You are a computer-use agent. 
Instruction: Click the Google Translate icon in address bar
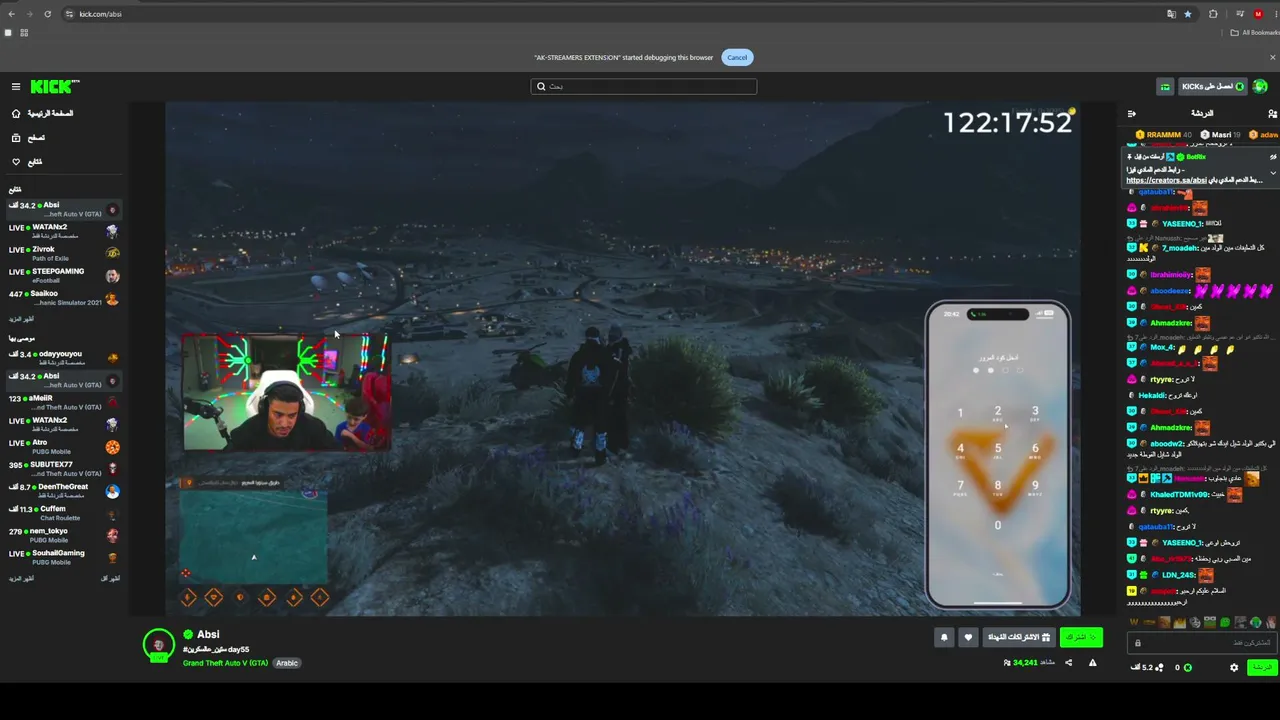point(1171,14)
